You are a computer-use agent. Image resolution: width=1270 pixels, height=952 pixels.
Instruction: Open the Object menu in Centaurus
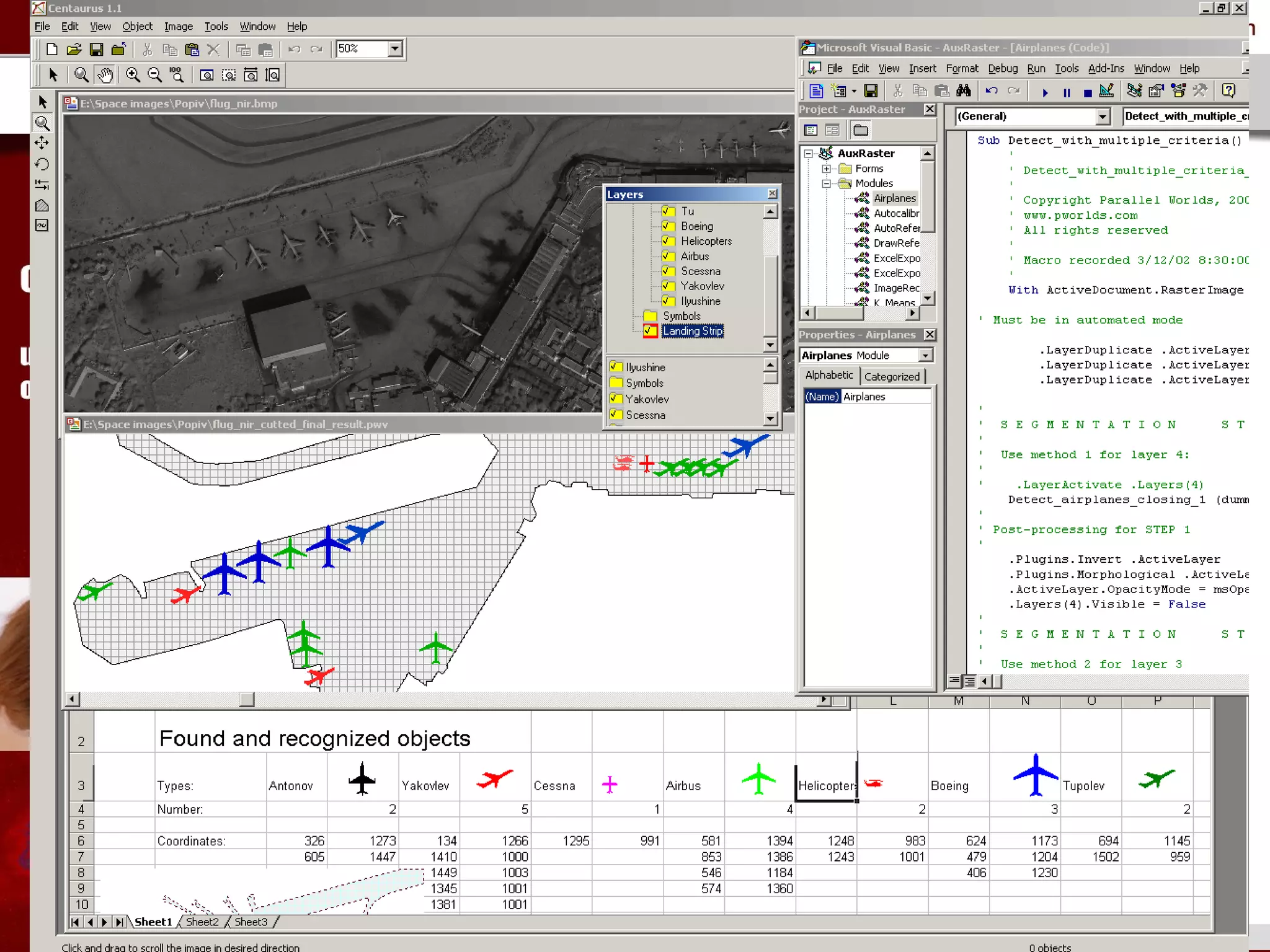coord(137,27)
